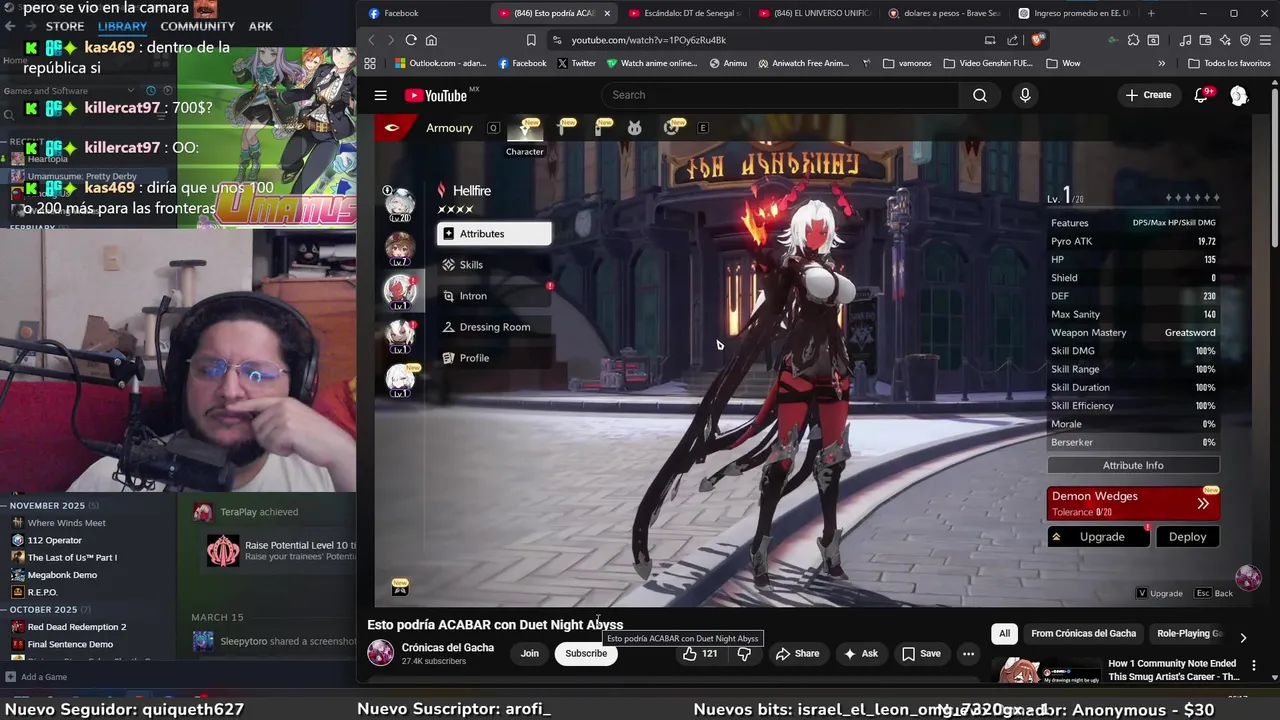Image resolution: width=1280 pixels, height=720 pixels.
Task: Open the suggested video thumbnail at bottom right
Action: (x=1046, y=672)
